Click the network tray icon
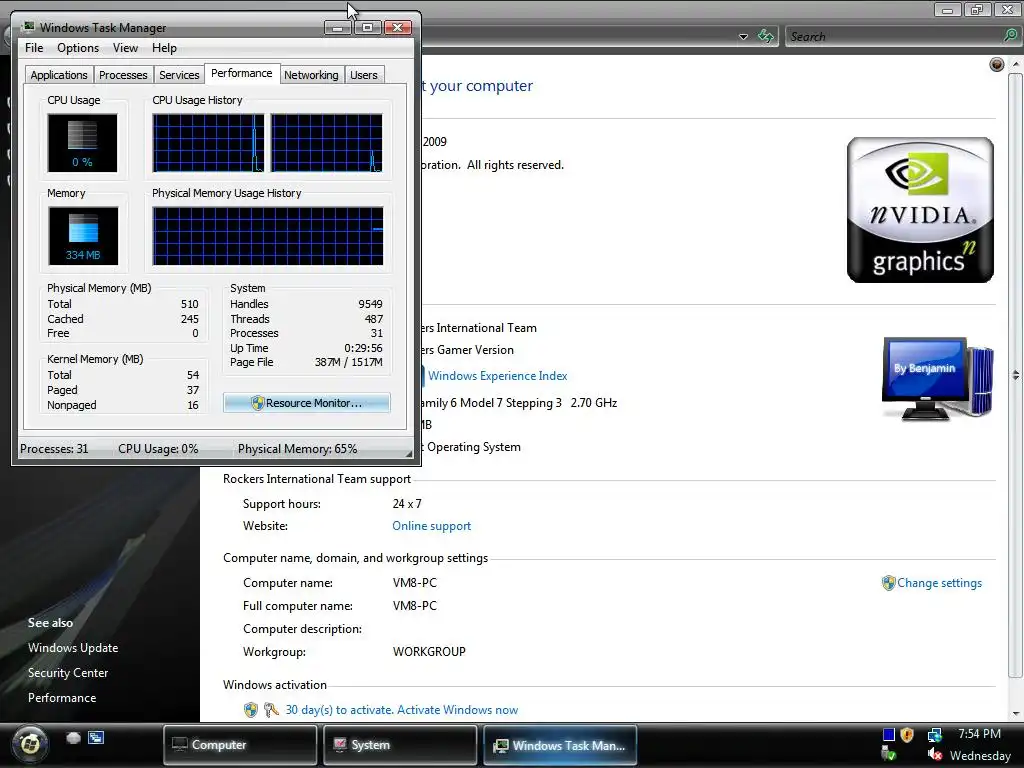The image size is (1024, 768). coord(935,735)
